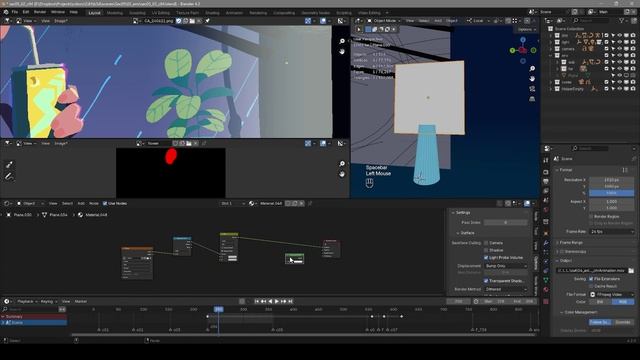Open the Object Data green triangle tab
640x360 pixels.
pyautogui.click(x=546, y=280)
